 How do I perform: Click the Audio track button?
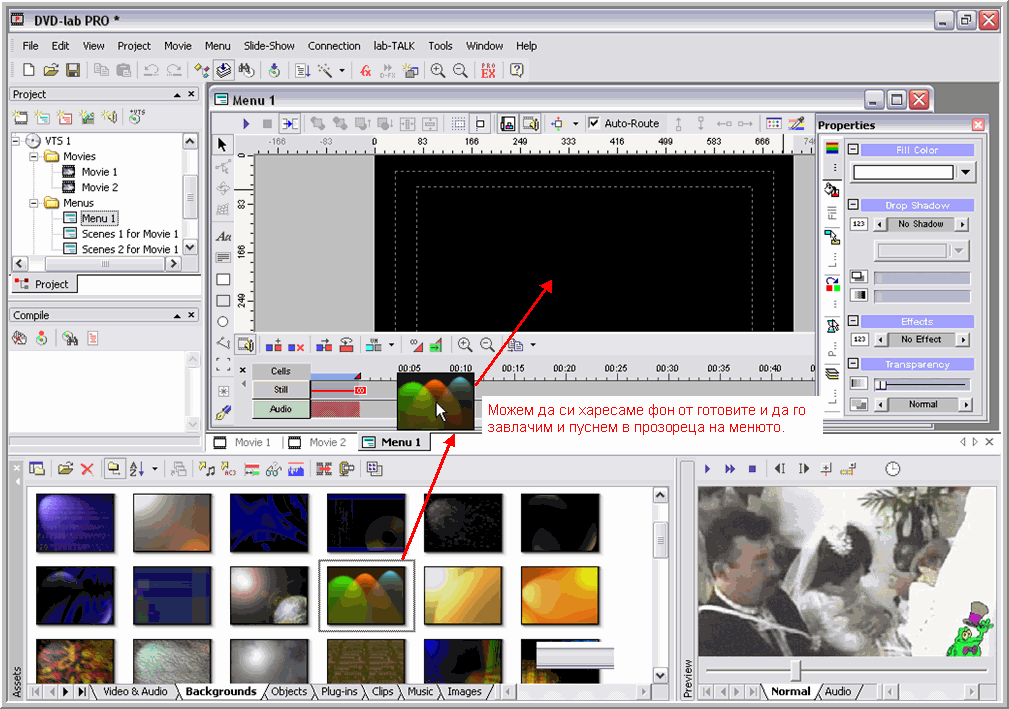281,409
